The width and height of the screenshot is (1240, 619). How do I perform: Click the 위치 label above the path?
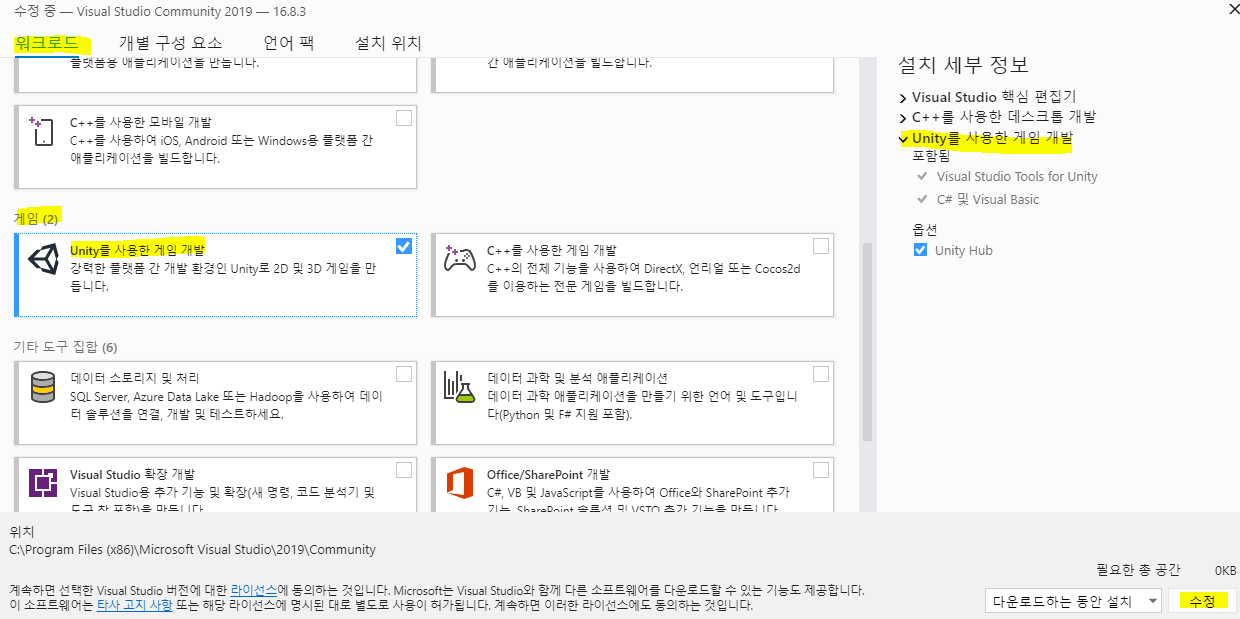tap(21, 533)
